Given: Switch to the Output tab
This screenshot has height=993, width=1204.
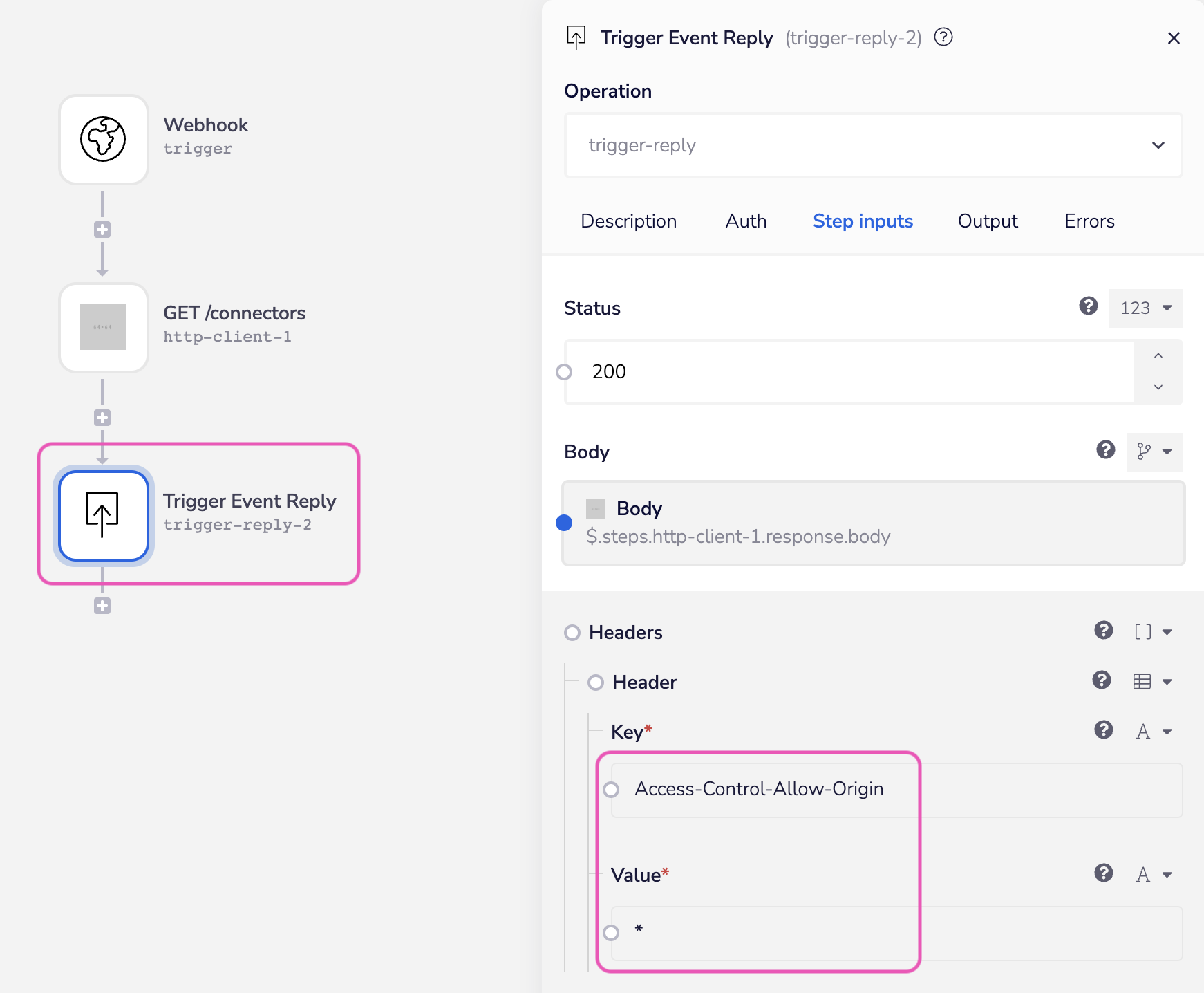Looking at the screenshot, I should (x=987, y=221).
